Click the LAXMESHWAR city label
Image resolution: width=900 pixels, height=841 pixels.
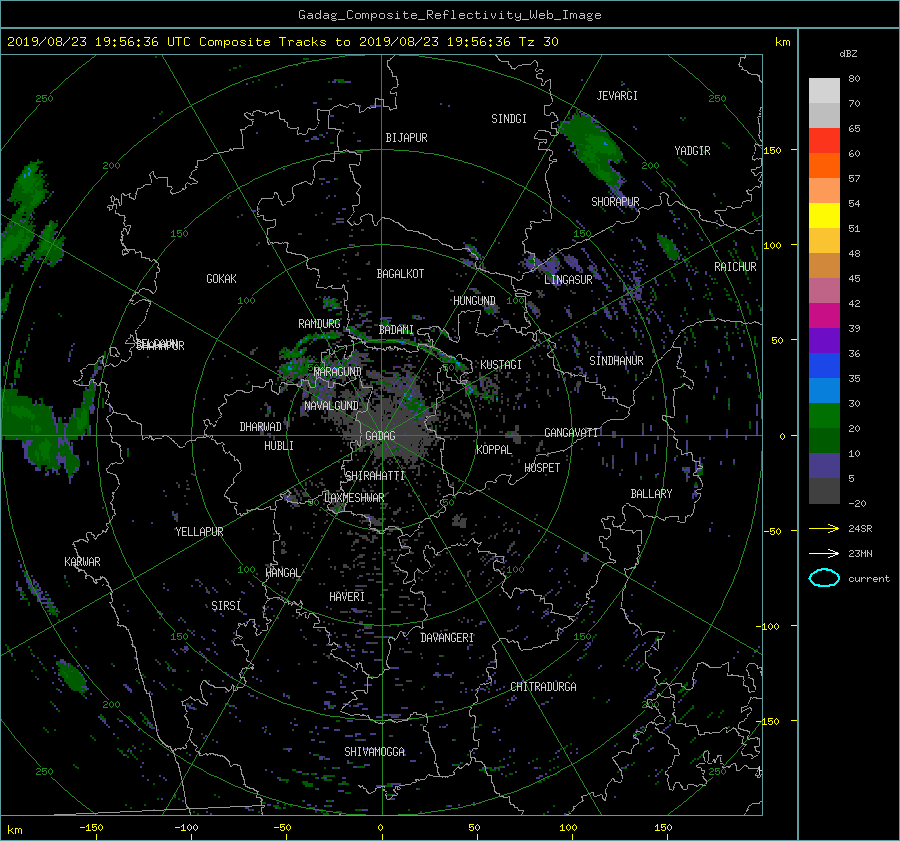click(354, 498)
